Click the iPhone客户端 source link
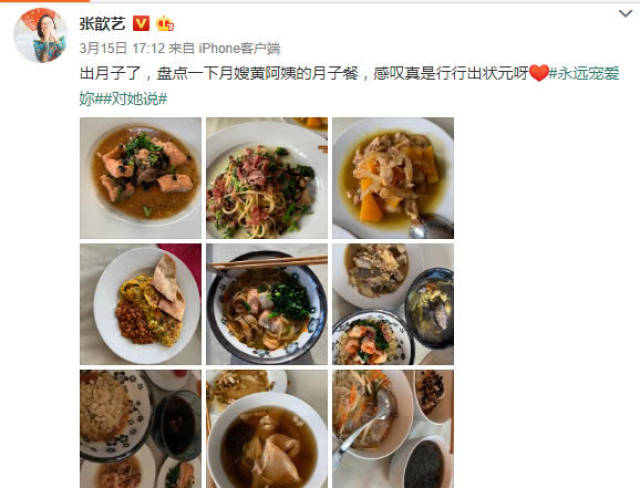The width and height of the screenshot is (640, 488). [x=239, y=49]
